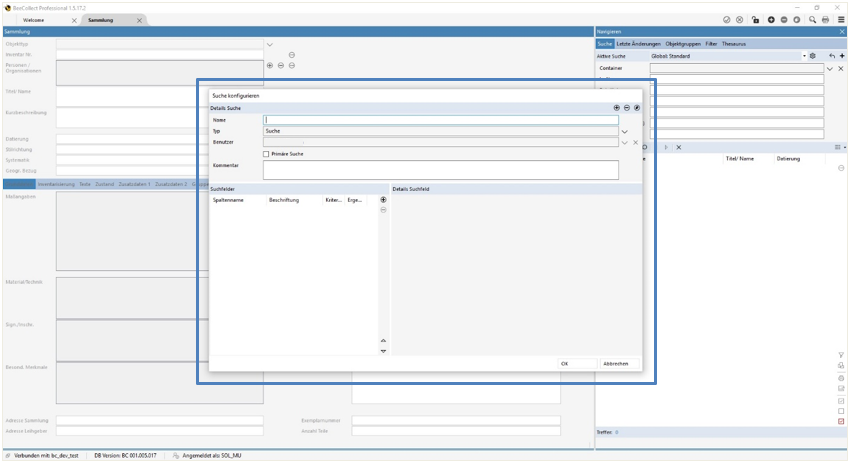Image resolution: width=851 pixels, height=465 pixels.
Task: Click the printer icon in top toolbar
Action: (825, 20)
